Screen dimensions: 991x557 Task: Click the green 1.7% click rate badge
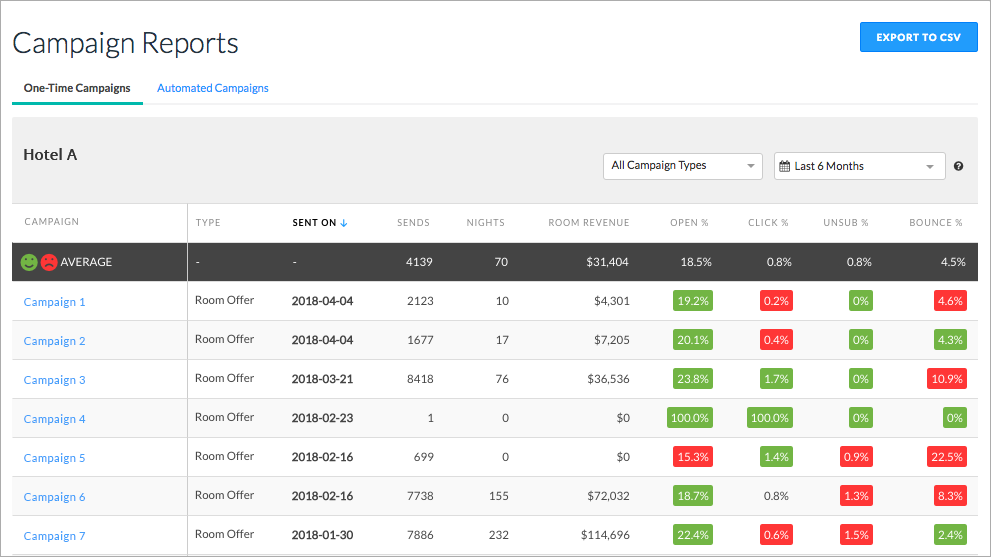[776, 379]
